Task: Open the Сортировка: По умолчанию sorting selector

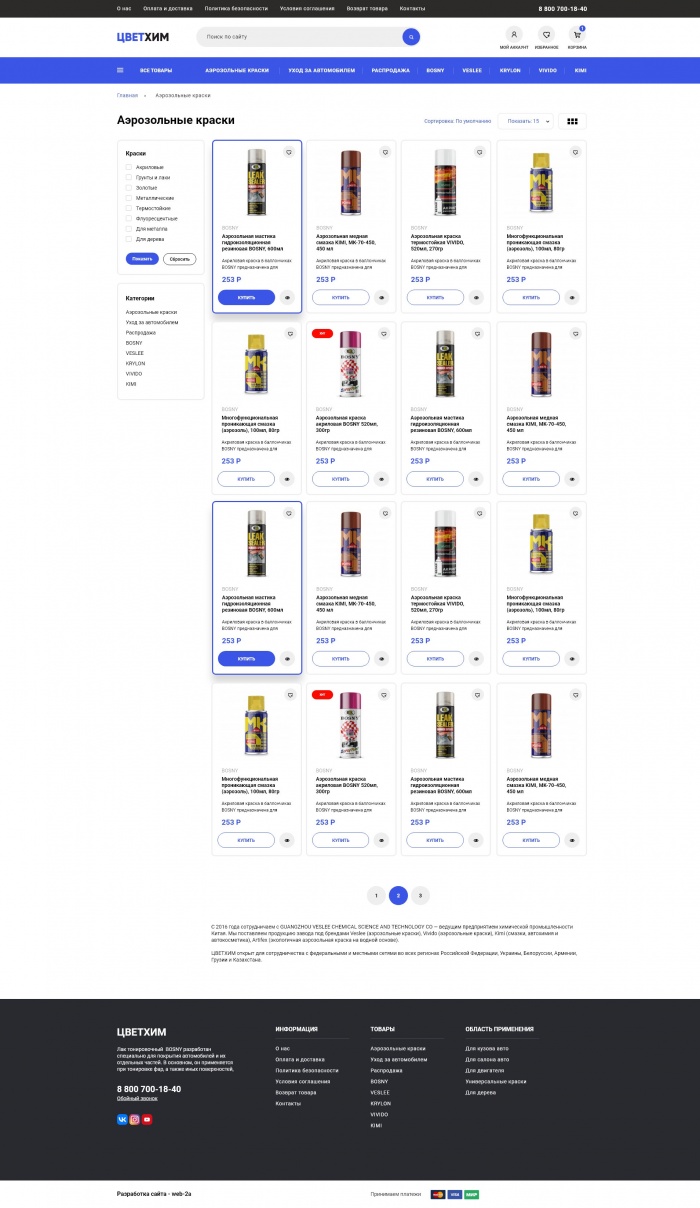Action: point(457,121)
